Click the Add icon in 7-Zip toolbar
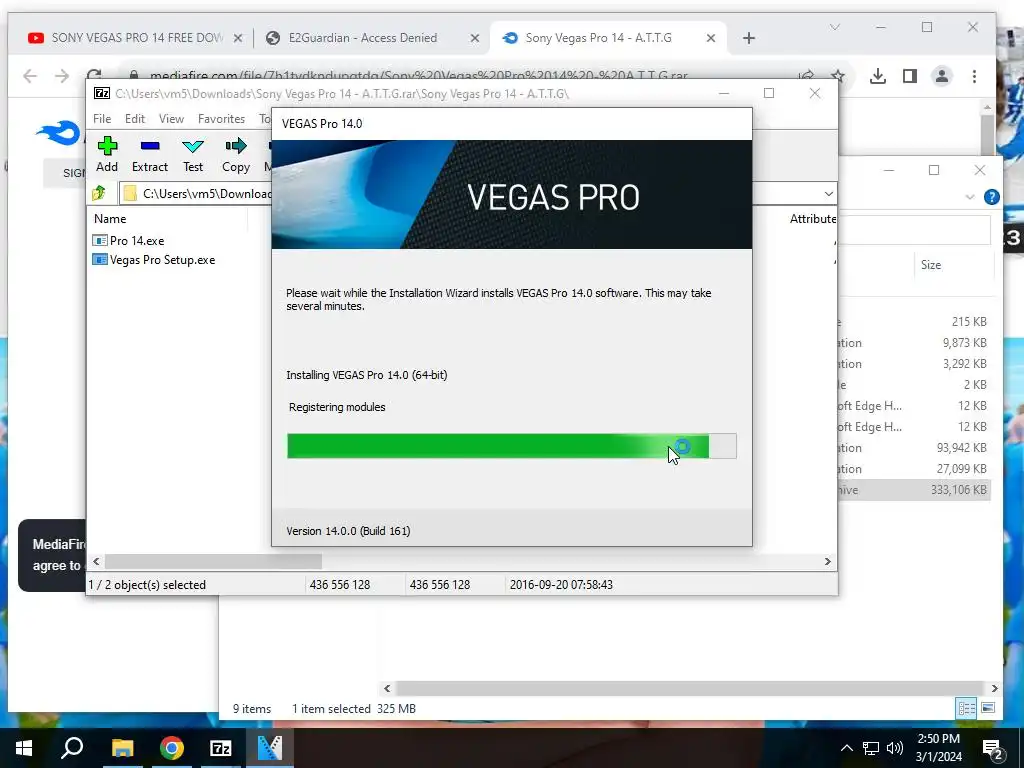1024x768 pixels. [107, 146]
